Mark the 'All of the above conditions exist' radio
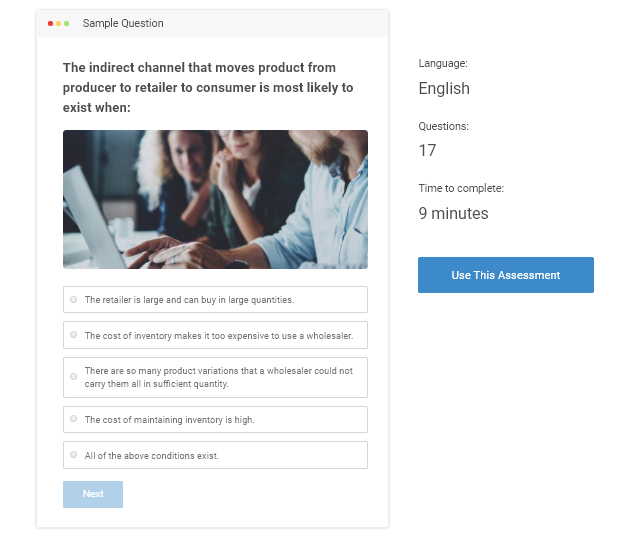Viewport: 637px width, 540px height. (x=74, y=455)
